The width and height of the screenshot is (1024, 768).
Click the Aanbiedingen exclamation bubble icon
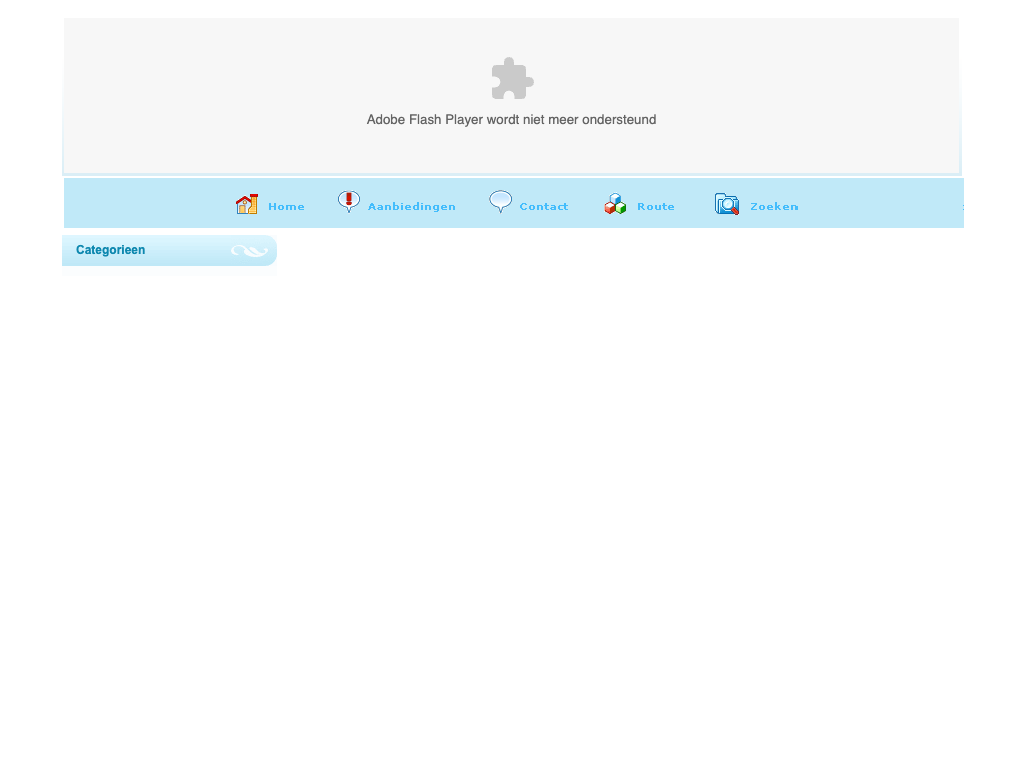pos(349,202)
